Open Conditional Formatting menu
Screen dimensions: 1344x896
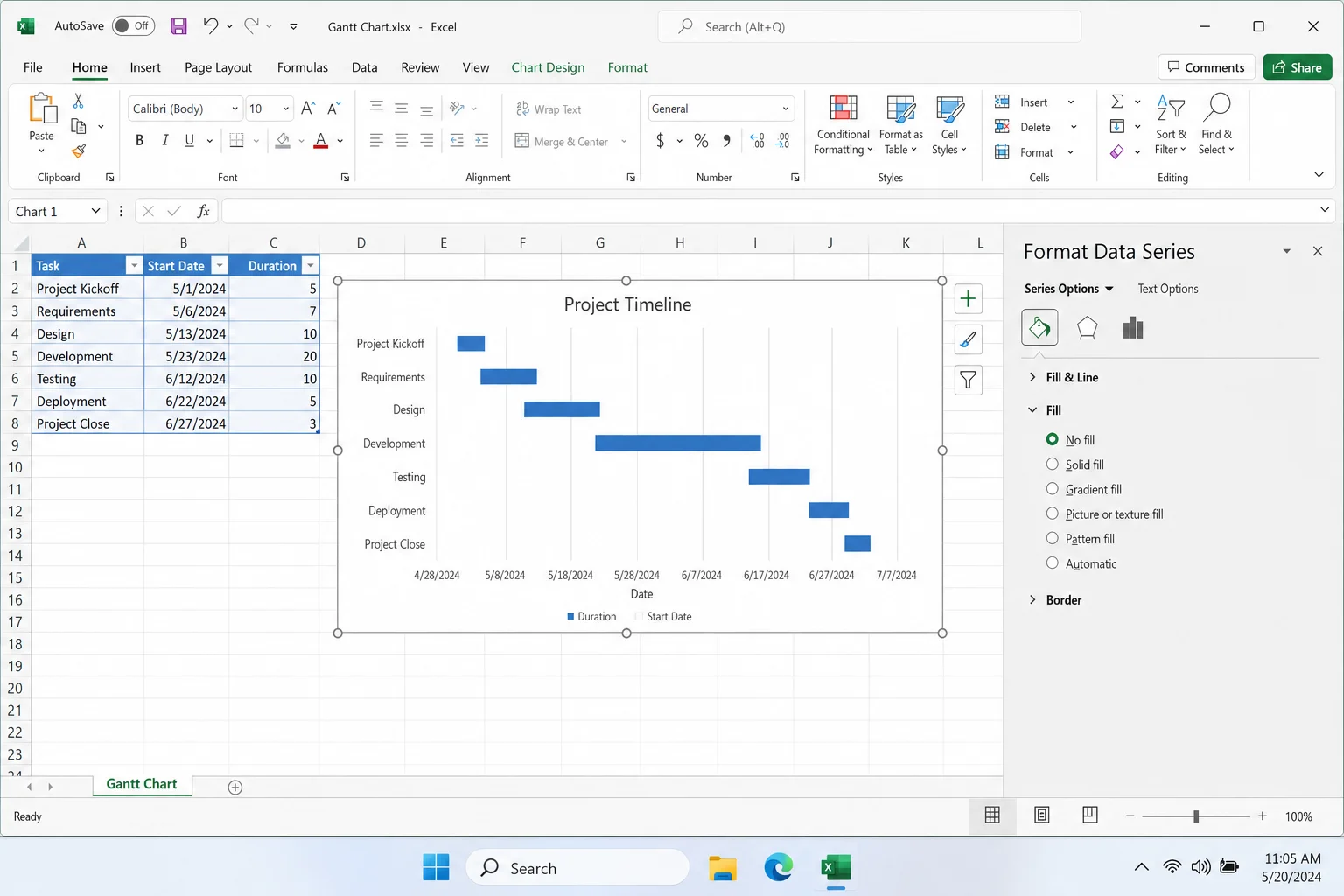point(843,125)
